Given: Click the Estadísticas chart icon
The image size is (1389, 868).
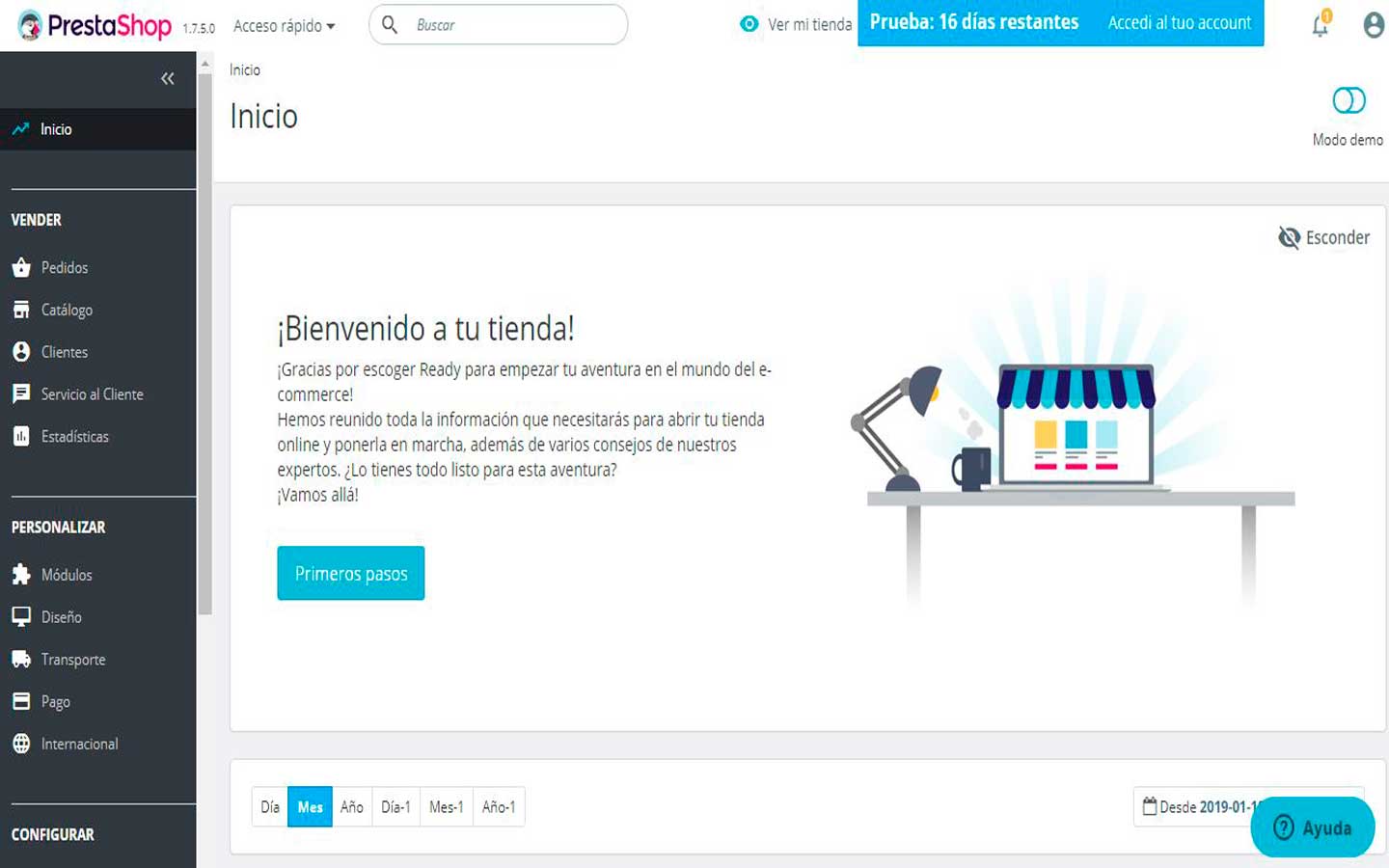Looking at the screenshot, I should pyautogui.click(x=21, y=437).
